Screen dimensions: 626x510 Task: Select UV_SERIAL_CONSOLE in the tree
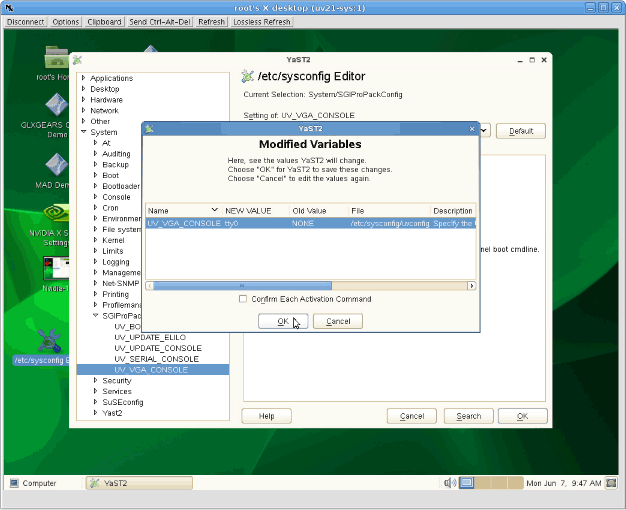[x=156, y=359]
